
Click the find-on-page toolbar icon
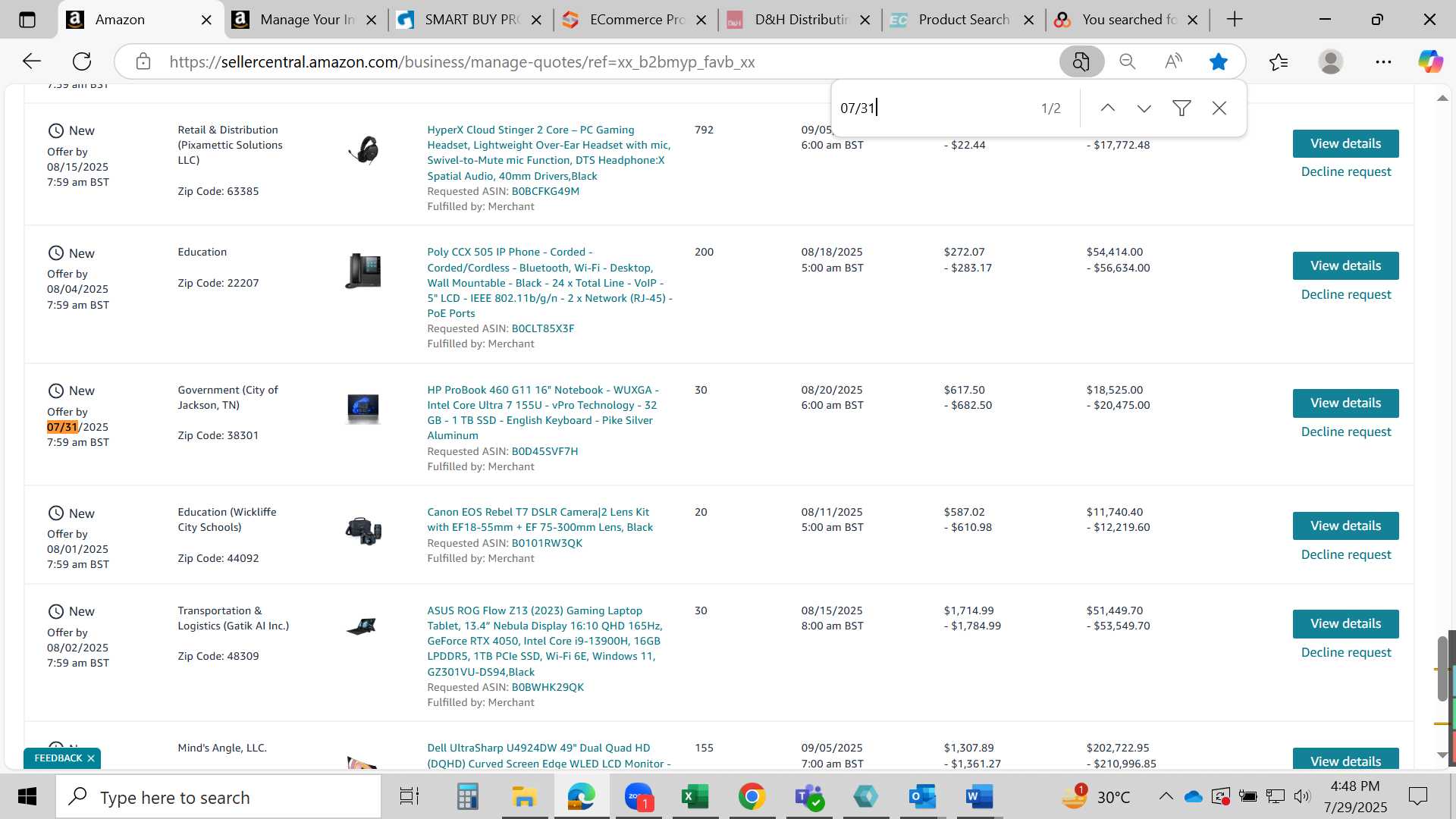(x=1081, y=61)
